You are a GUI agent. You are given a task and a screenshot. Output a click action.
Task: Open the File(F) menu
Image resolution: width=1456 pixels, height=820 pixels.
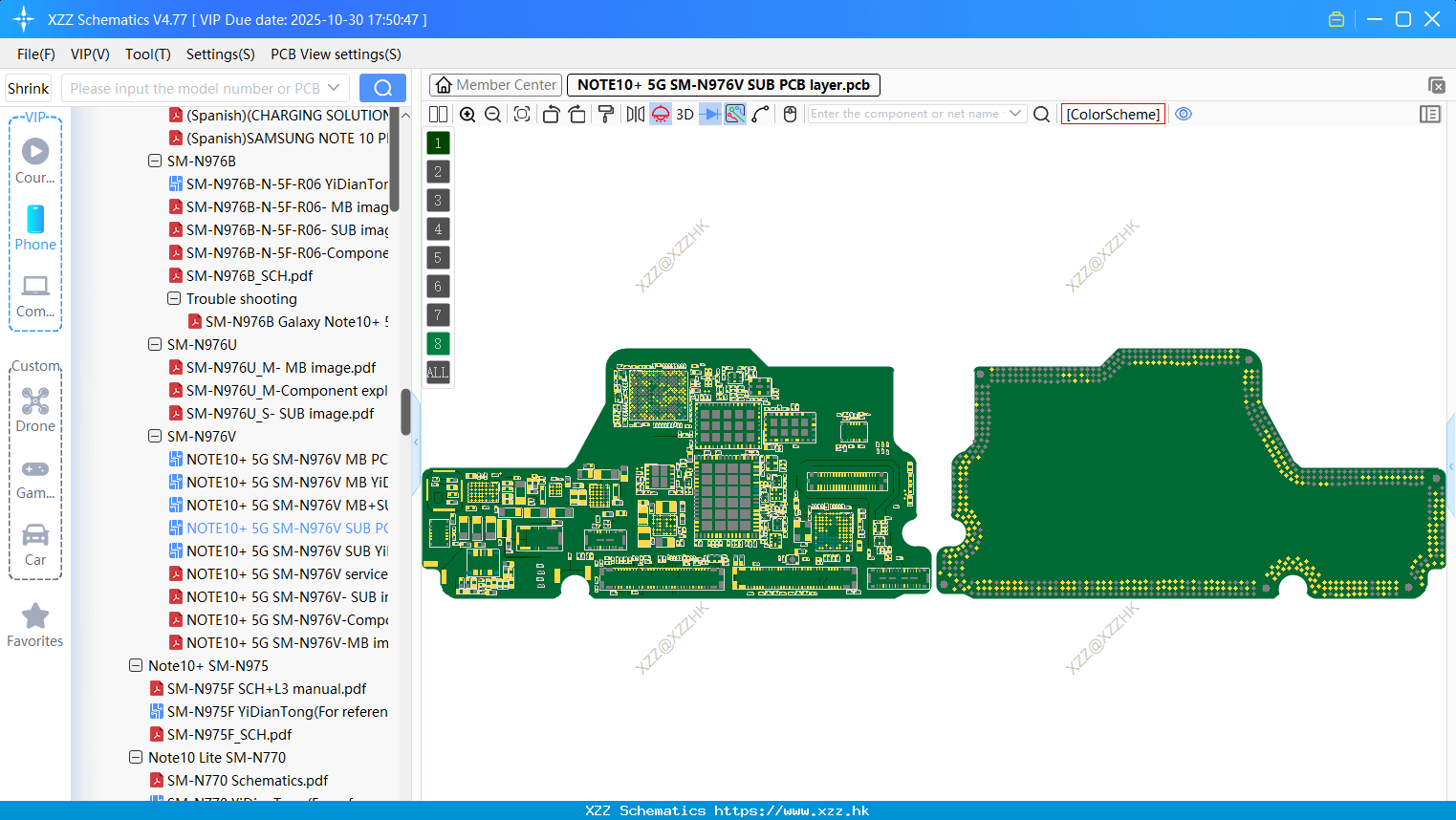[36, 54]
